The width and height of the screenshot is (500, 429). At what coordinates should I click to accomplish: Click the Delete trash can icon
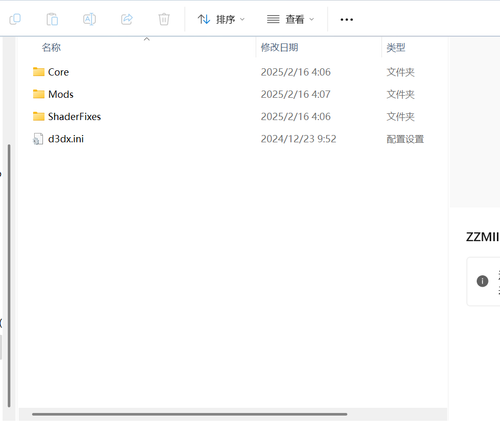[x=164, y=19]
